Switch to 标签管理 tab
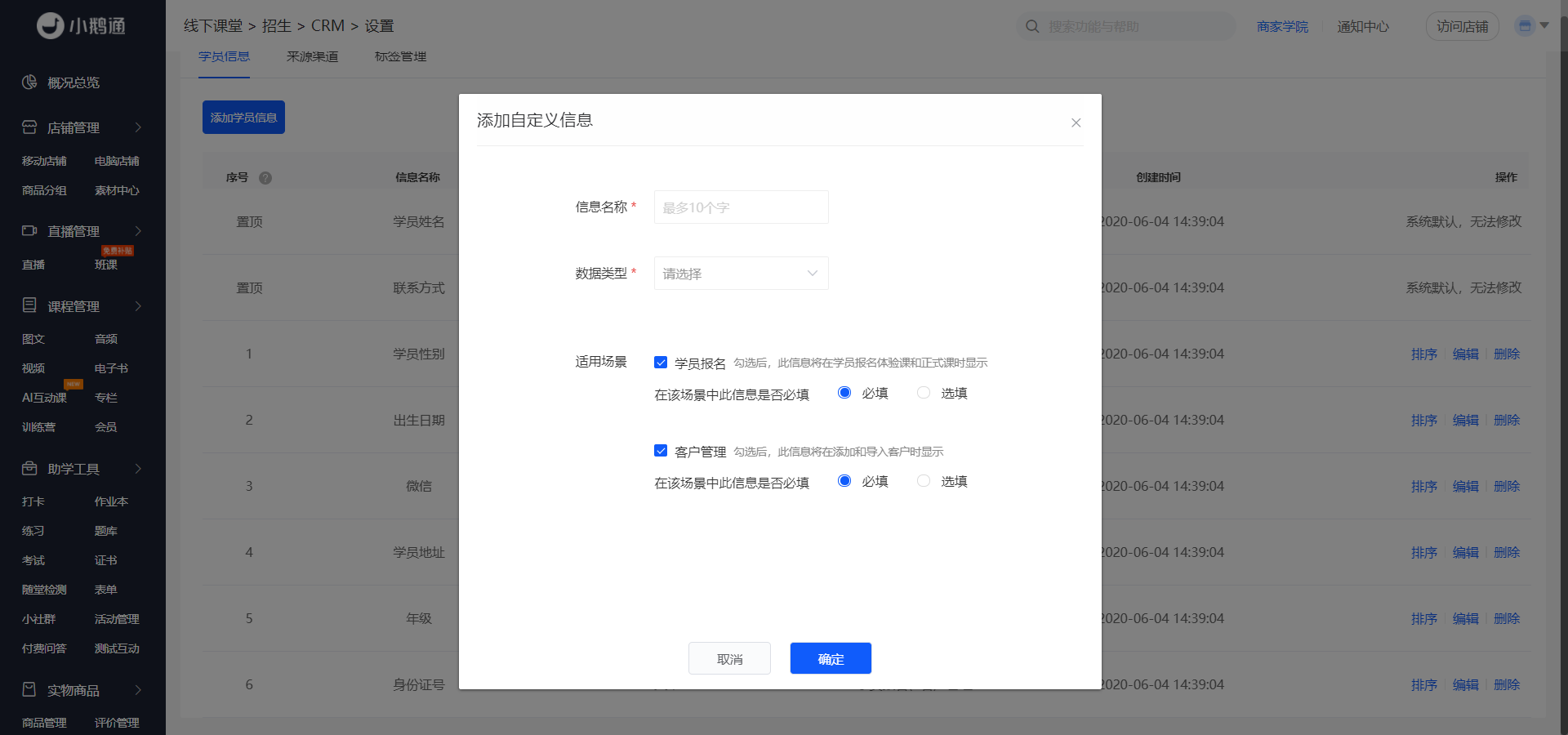Screen dimensions: 1568x735 click(x=400, y=56)
